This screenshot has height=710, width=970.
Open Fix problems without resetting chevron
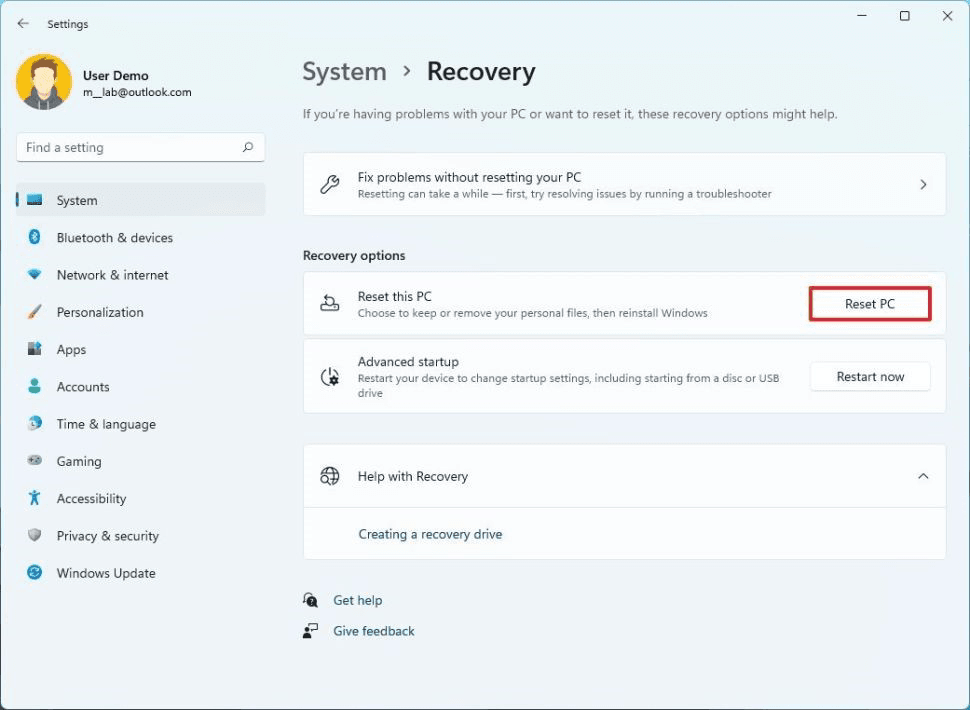click(x=922, y=184)
